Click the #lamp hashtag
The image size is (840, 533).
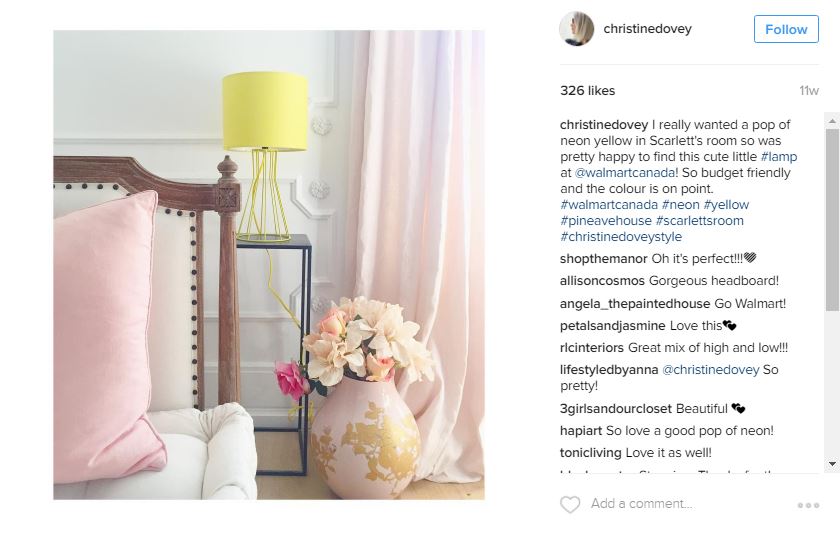[779, 156]
